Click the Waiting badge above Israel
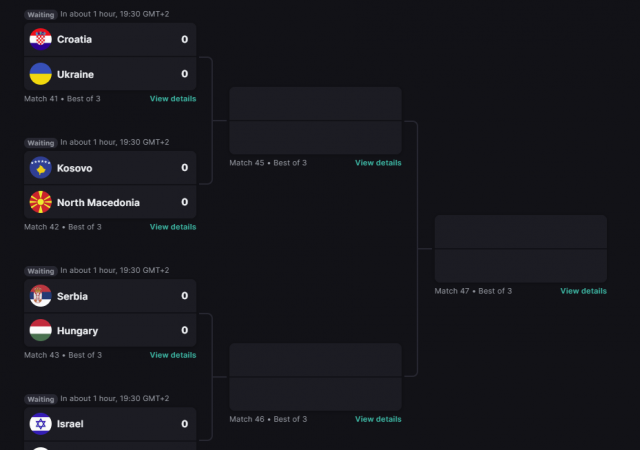The width and height of the screenshot is (640, 450). point(41,399)
